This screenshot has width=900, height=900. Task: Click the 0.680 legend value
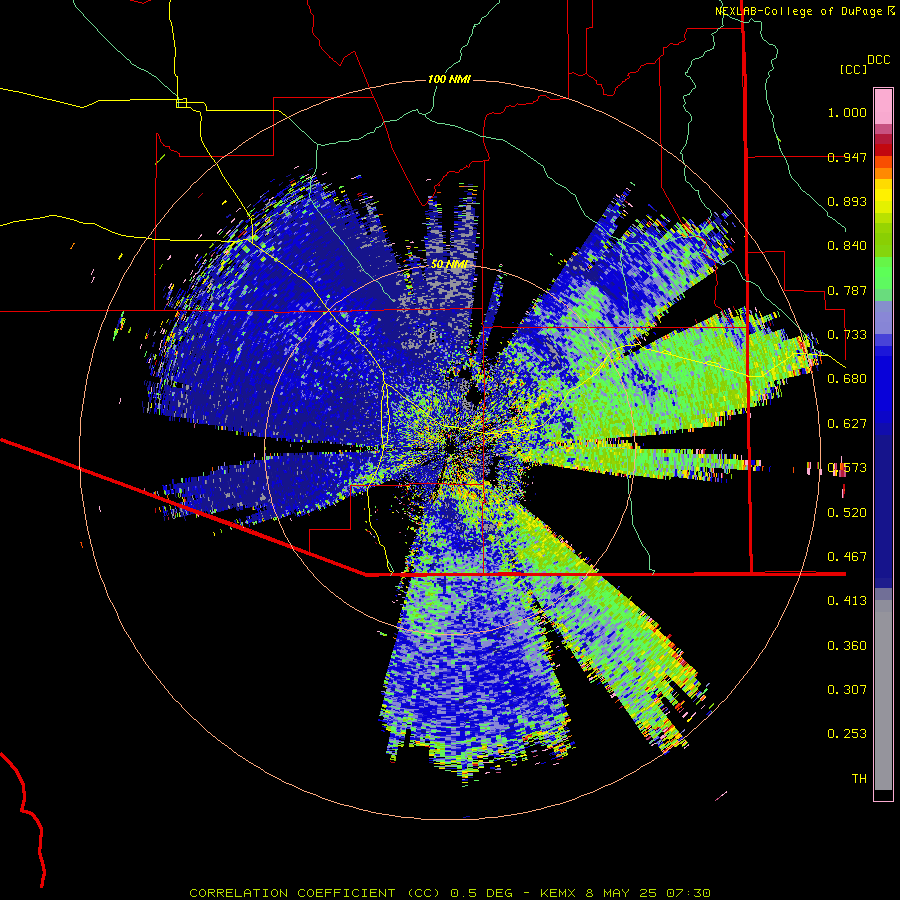click(847, 379)
